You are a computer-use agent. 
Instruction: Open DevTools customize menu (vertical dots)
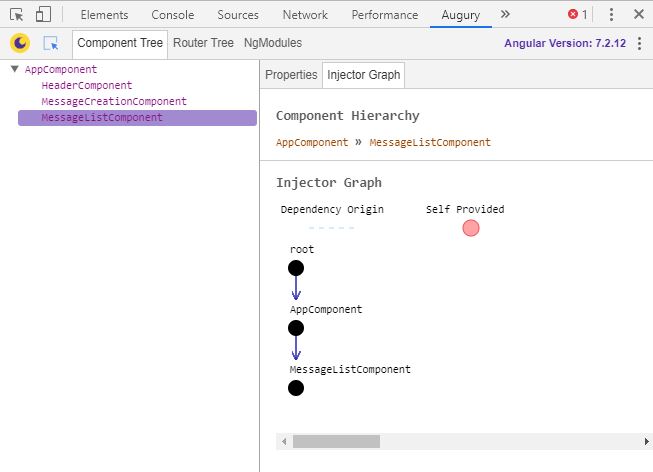click(611, 15)
